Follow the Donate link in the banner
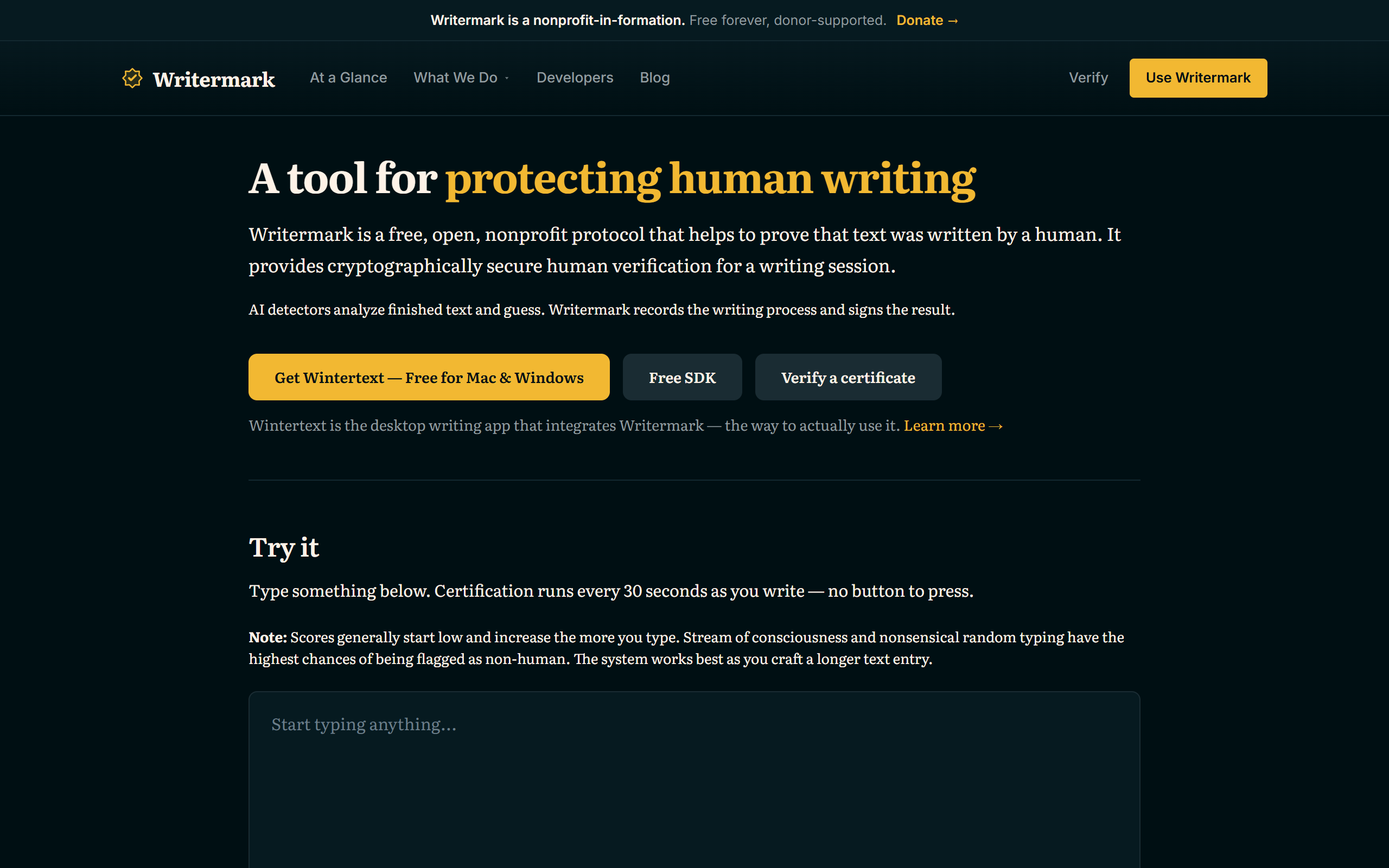This screenshot has height=868, width=1389. 927,20
